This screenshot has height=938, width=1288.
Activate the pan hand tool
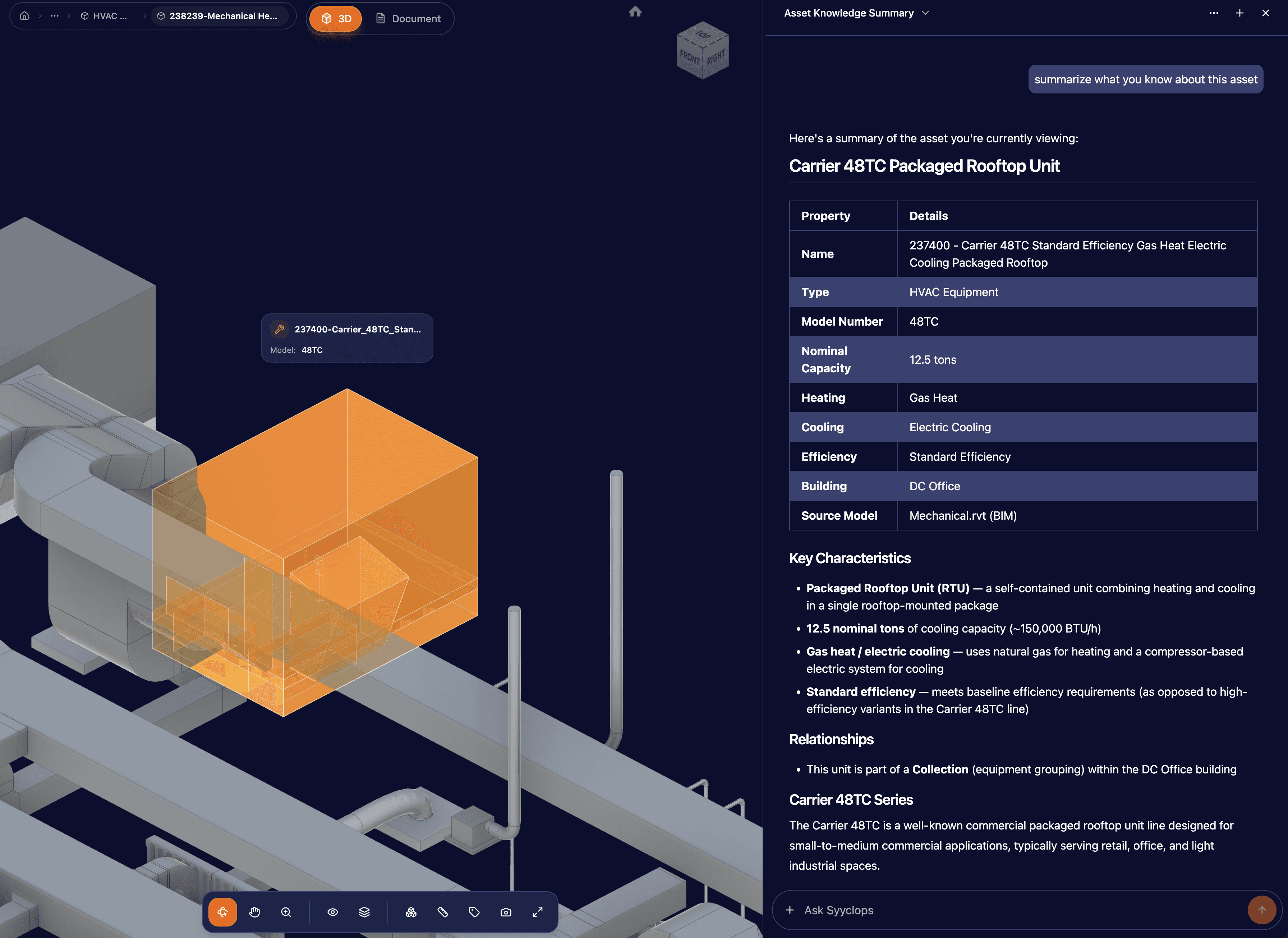point(254,912)
